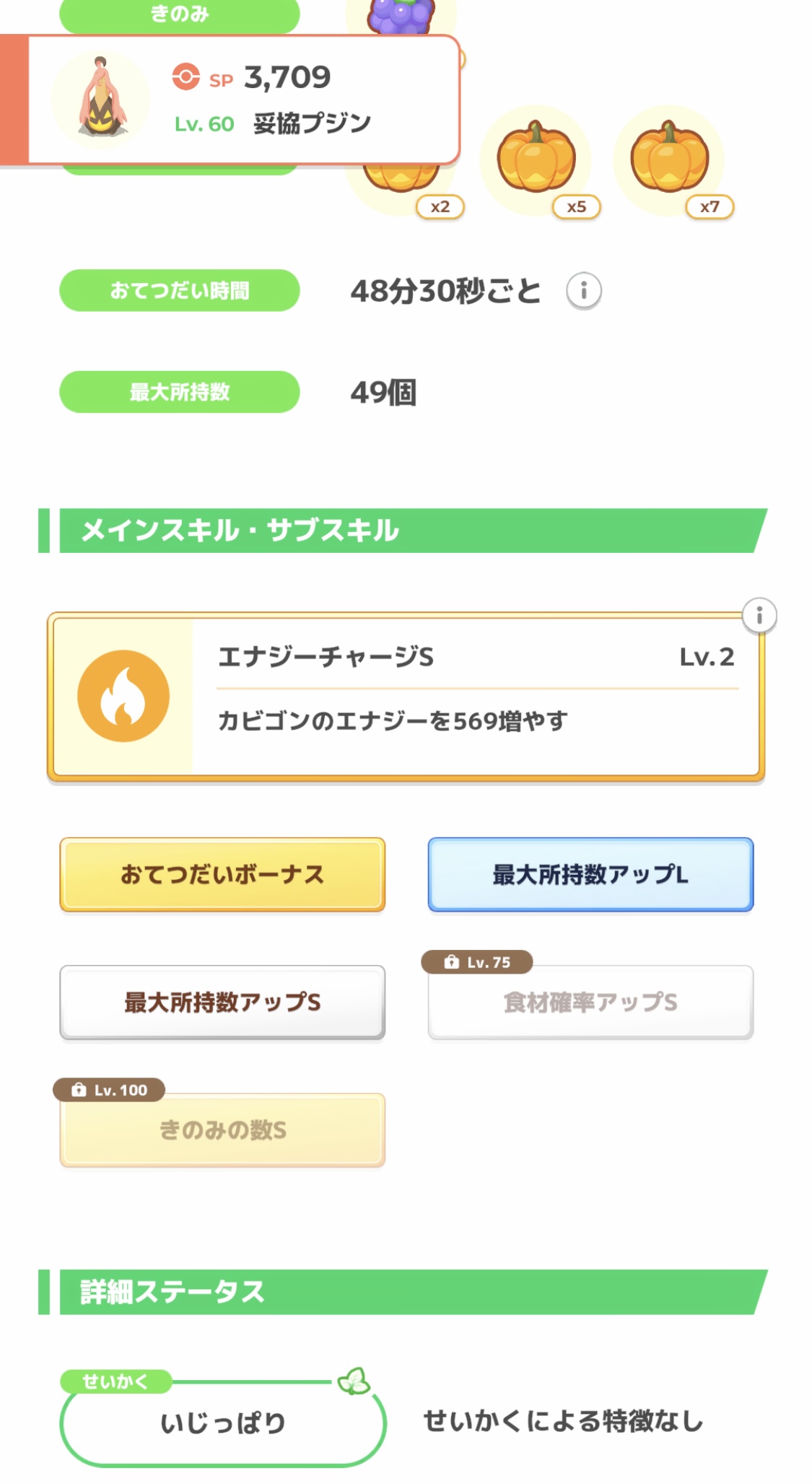Image resolution: width=812 pixels, height=1484 pixels.
Task: Tap the おてつだい時間 label
Action: [179, 291]
